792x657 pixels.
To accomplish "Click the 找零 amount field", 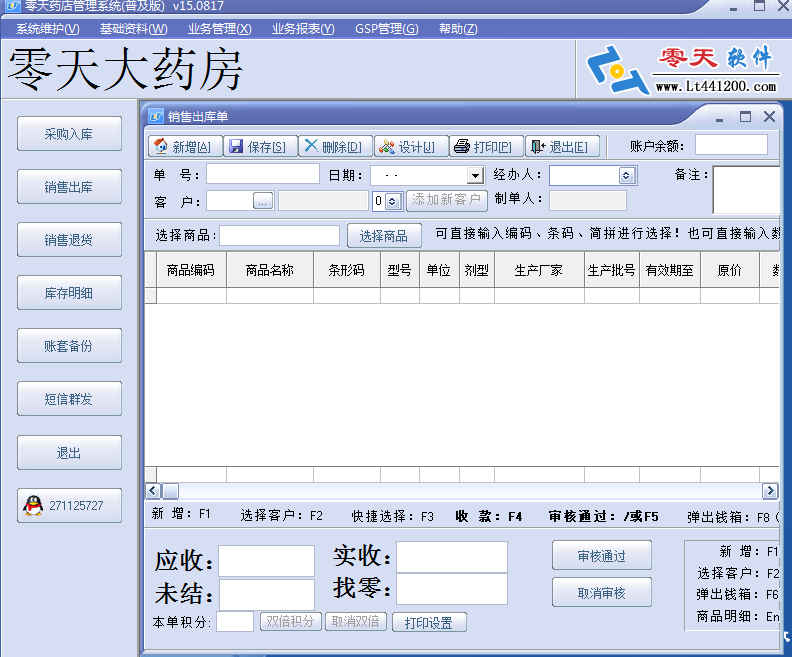I will [x=452, y=589].
